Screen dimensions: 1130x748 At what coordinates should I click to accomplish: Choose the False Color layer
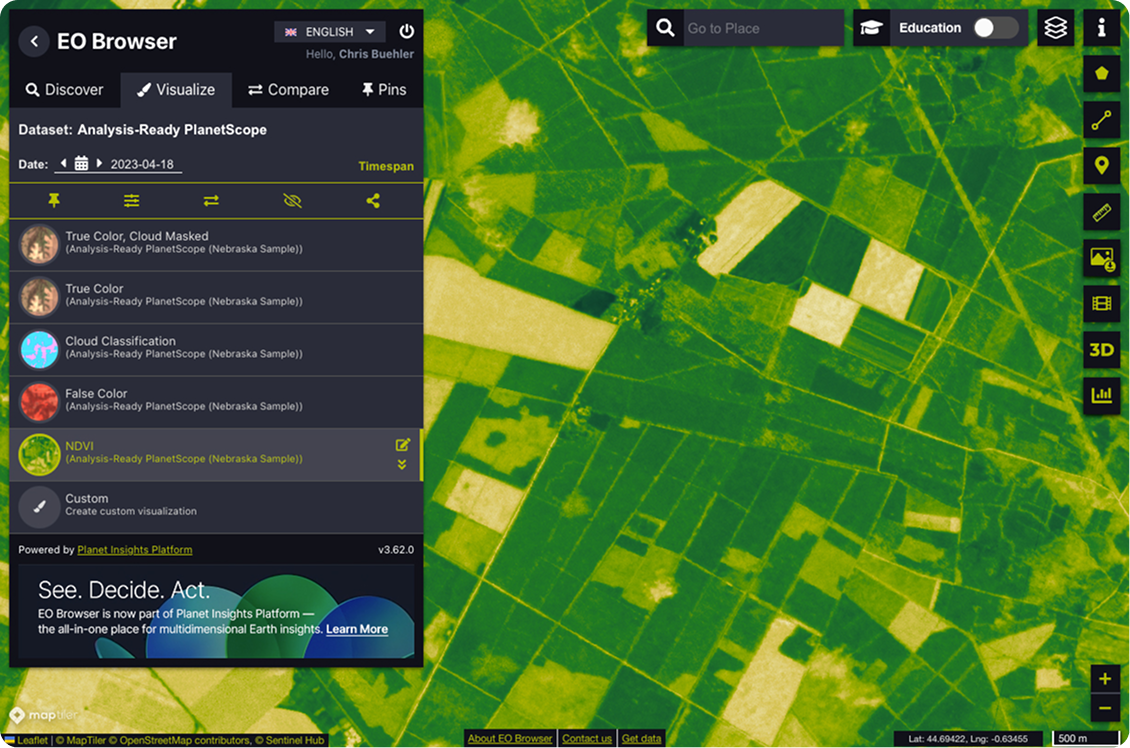click(216, 402)
